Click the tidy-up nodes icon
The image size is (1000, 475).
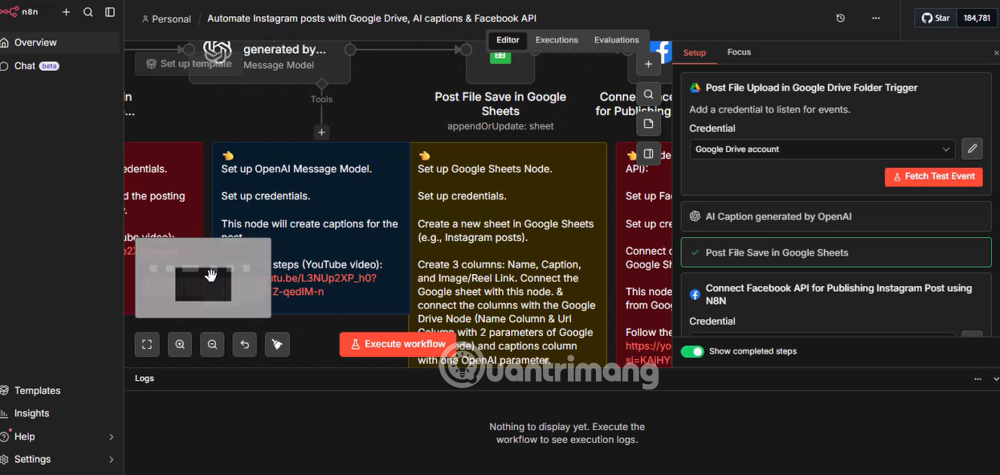[277, 344]
